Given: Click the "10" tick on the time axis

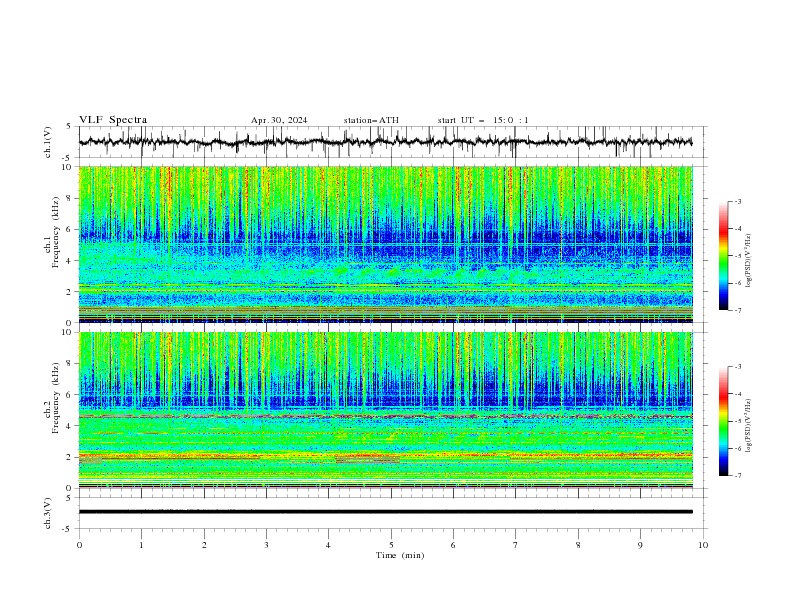Looking at the screenshot, I should 703,545.
